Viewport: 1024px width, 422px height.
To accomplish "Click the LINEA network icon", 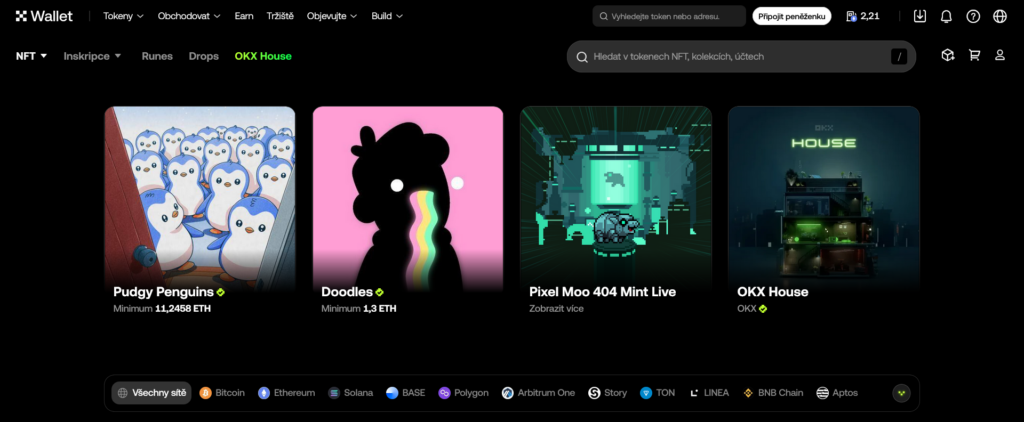I will [x=694, y=393].
